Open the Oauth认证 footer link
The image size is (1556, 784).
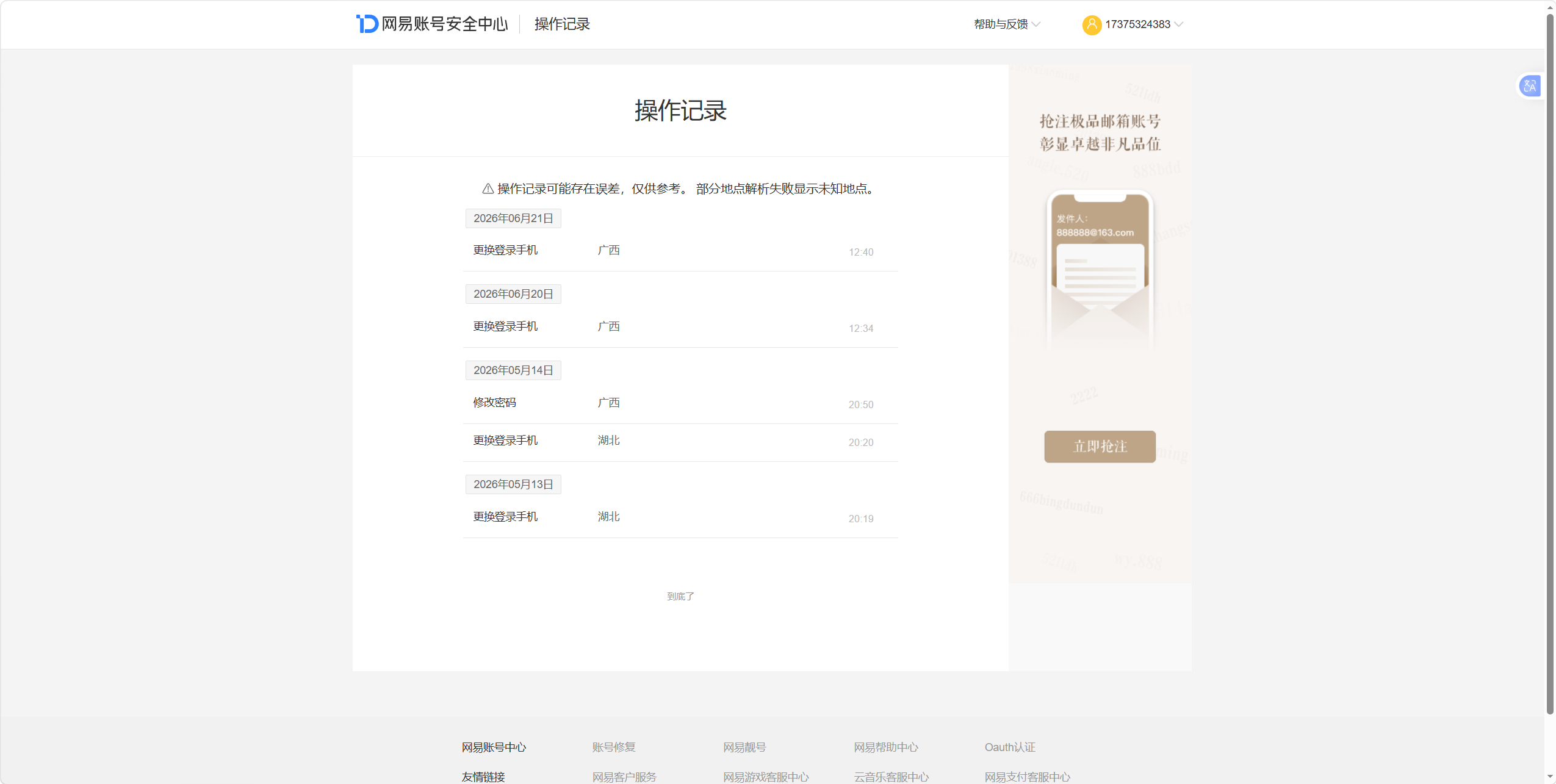pyautogui.click(x=1010, y=747)
